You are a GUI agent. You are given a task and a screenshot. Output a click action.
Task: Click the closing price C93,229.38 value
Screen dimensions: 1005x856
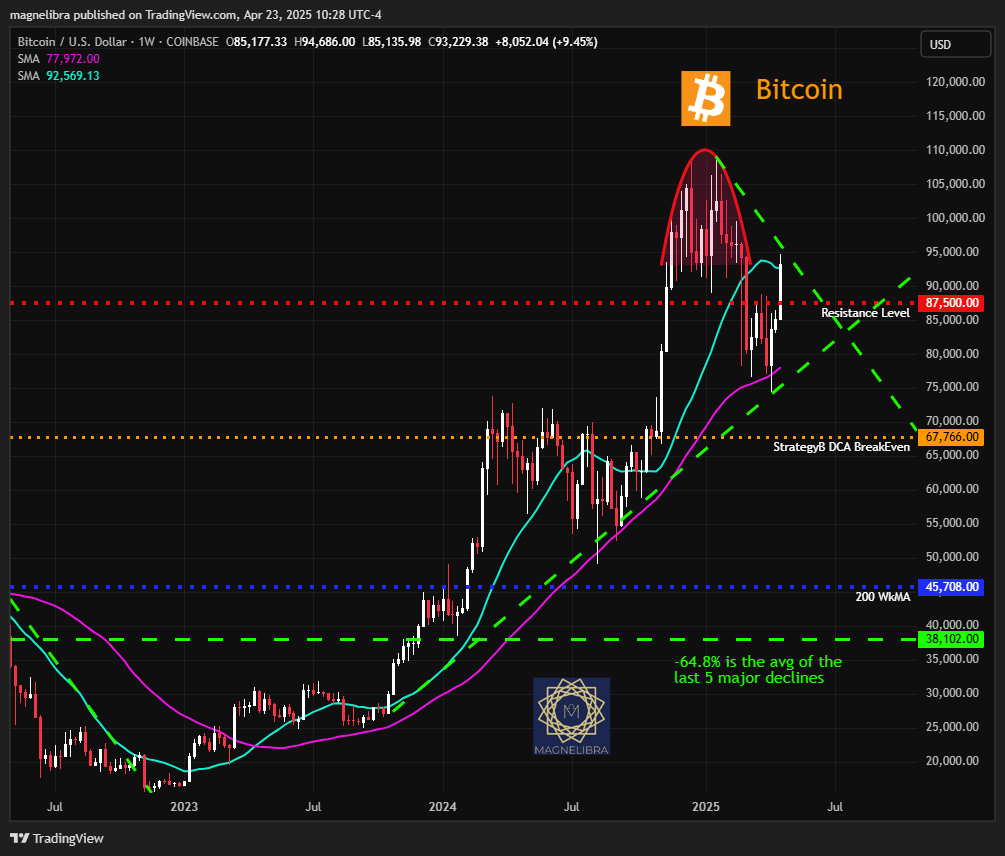coord(458,42)
